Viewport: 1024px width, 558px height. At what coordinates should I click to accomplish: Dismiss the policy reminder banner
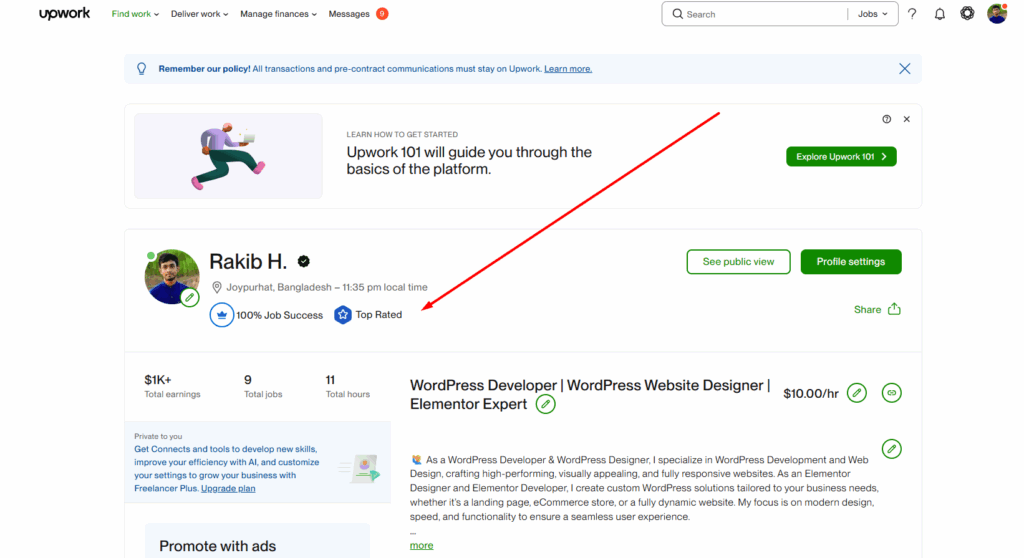coord(904,69)
